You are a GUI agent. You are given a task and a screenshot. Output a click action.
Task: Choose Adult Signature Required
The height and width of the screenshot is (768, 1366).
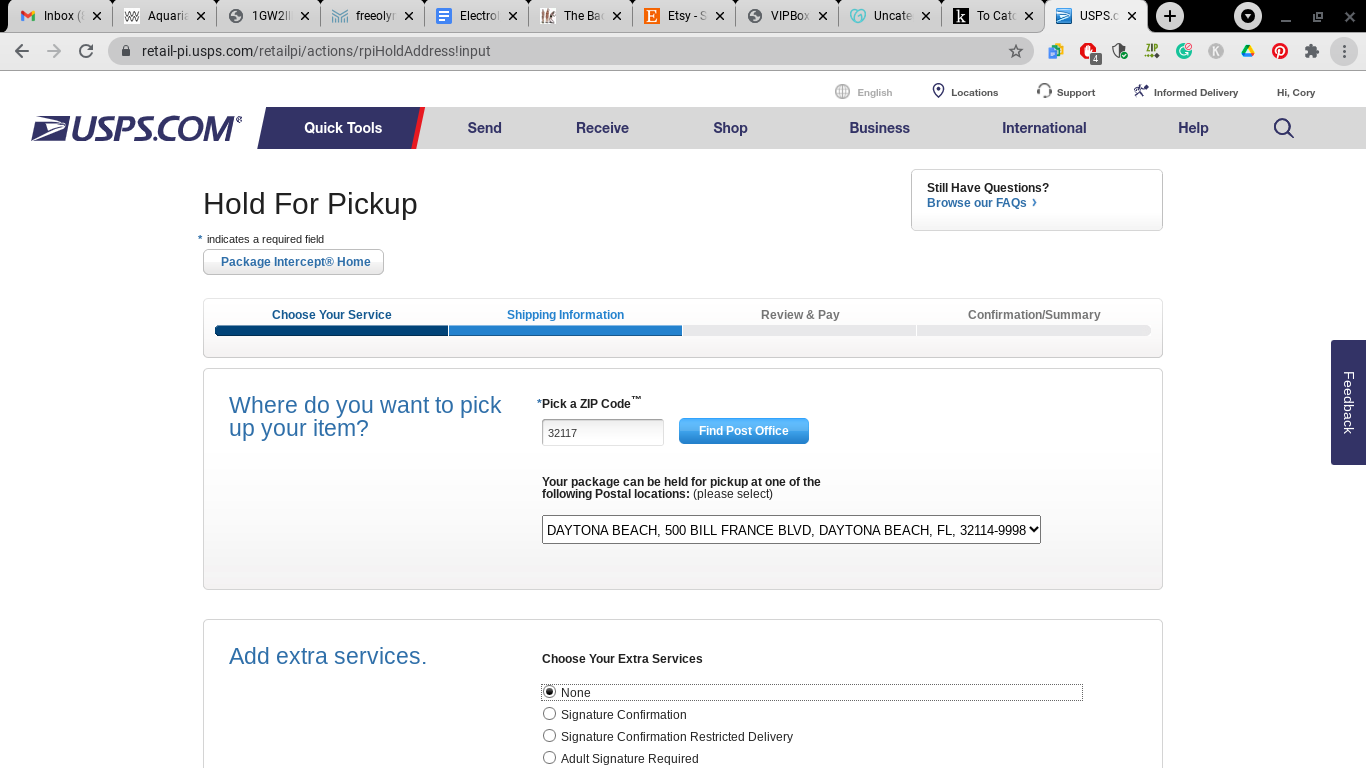(549, 757)
